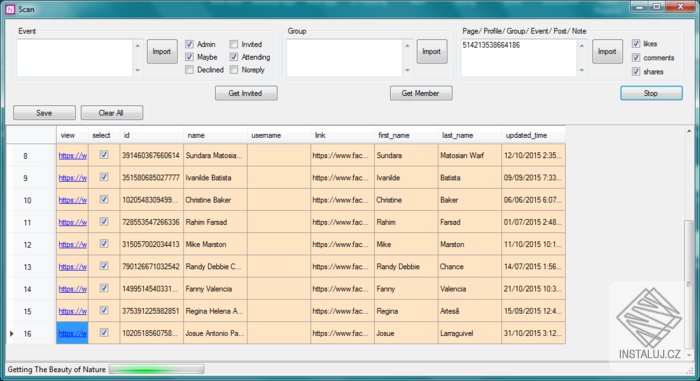700x381 pixels.
Task: Click the window resize grip at bottom corner
Action: click(690, 371)
